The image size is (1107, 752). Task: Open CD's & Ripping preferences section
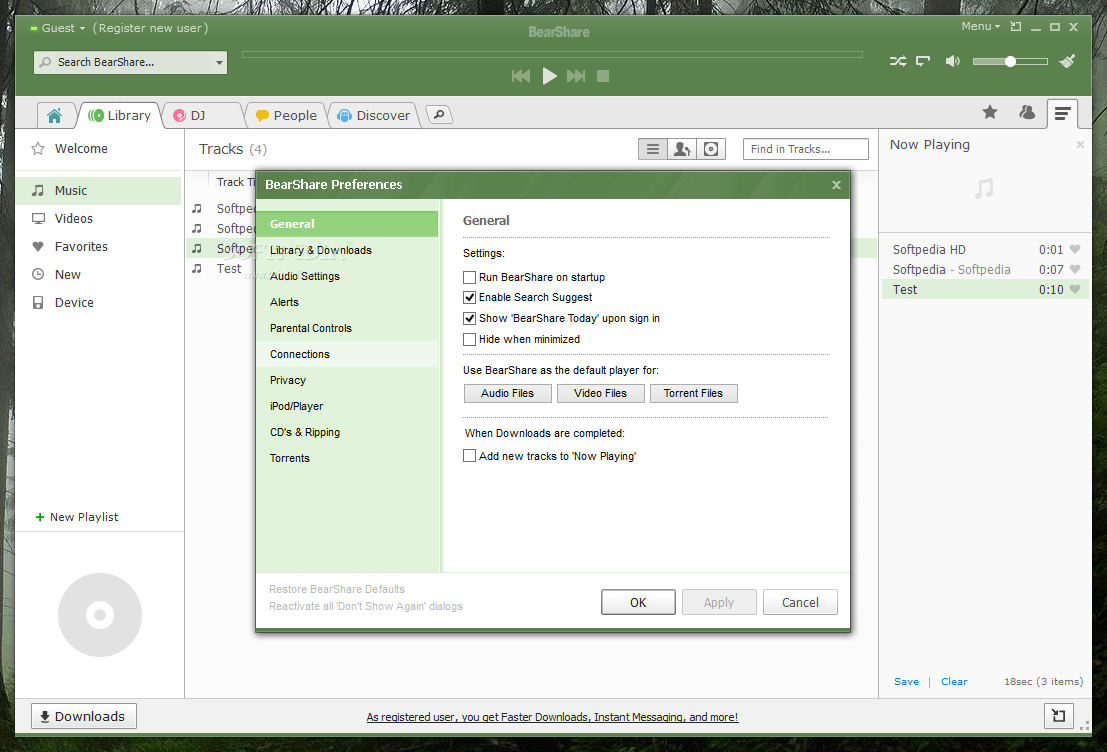tap(348, 432)
